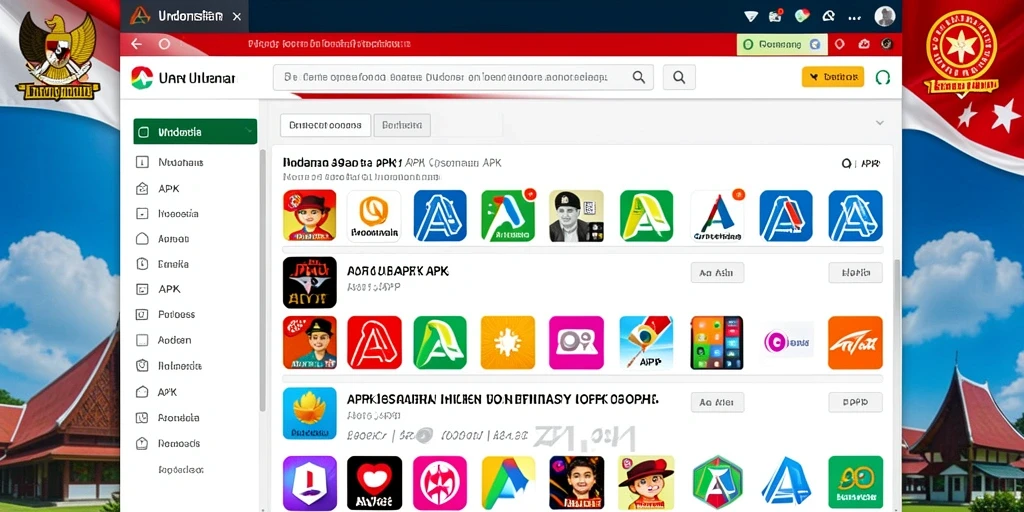Viewport: 1024px width, 512px height.
Task: Open the green headset support icon
Action: pyautogui.click(x=882, y=77)
